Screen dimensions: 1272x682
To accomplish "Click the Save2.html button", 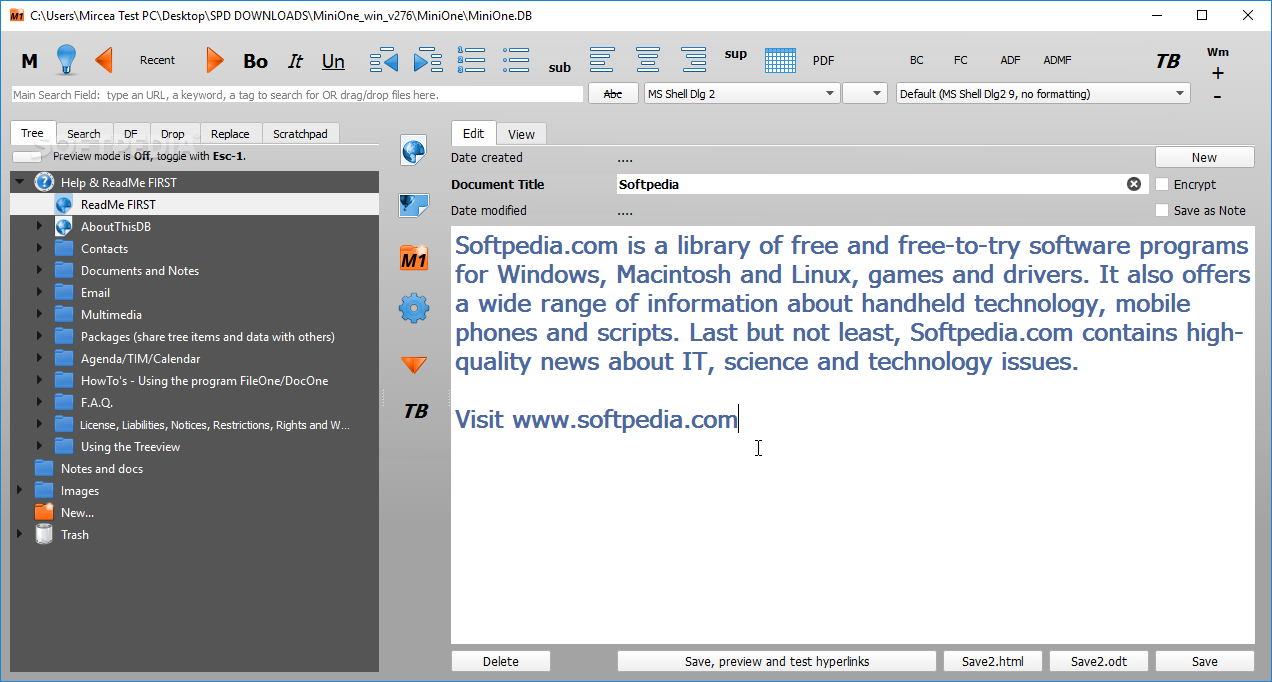I will [992, 661].
